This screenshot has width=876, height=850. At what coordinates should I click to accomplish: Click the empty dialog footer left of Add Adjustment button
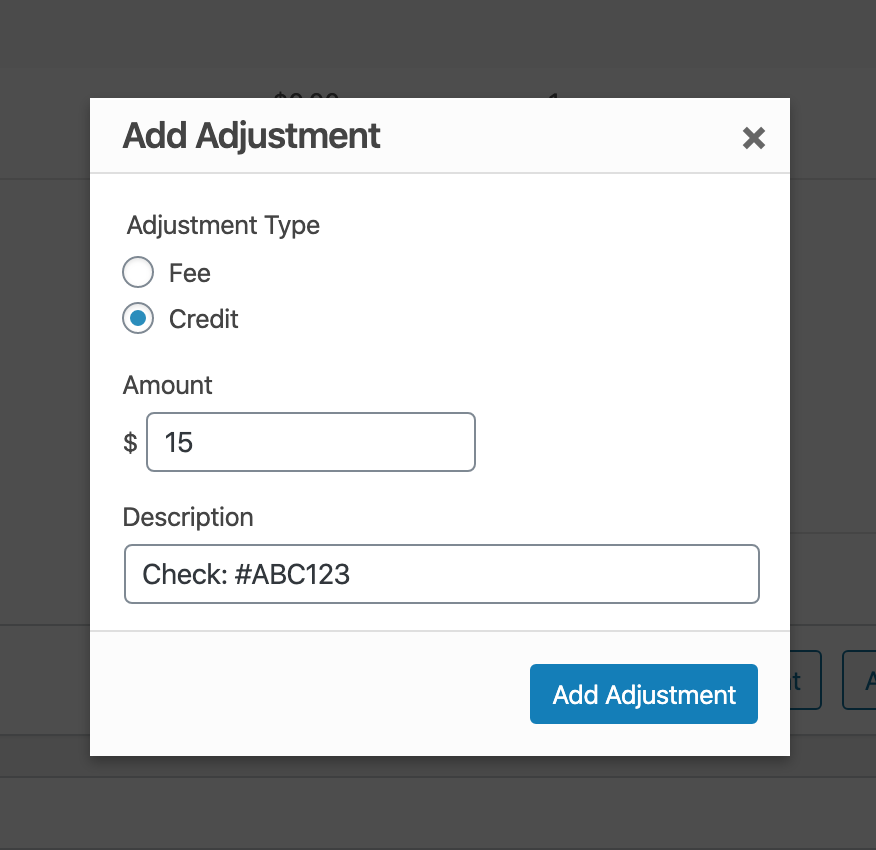[x=300, y=694]
